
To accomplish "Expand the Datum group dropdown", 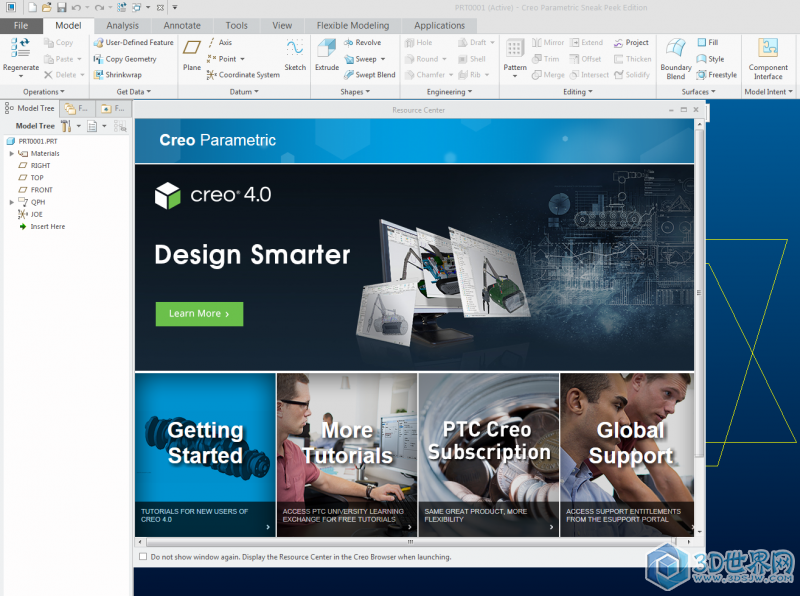I will 244,92.
